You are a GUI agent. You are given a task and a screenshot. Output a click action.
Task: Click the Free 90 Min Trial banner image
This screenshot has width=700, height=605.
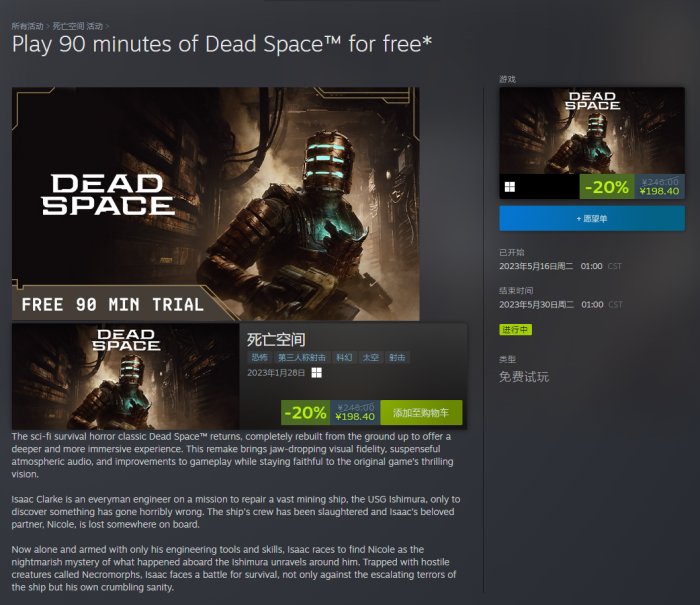click(216, 204)
